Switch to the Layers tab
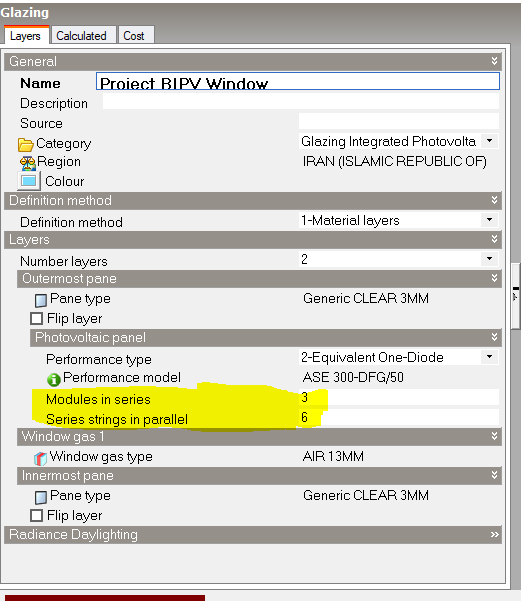 pos(25,36)
